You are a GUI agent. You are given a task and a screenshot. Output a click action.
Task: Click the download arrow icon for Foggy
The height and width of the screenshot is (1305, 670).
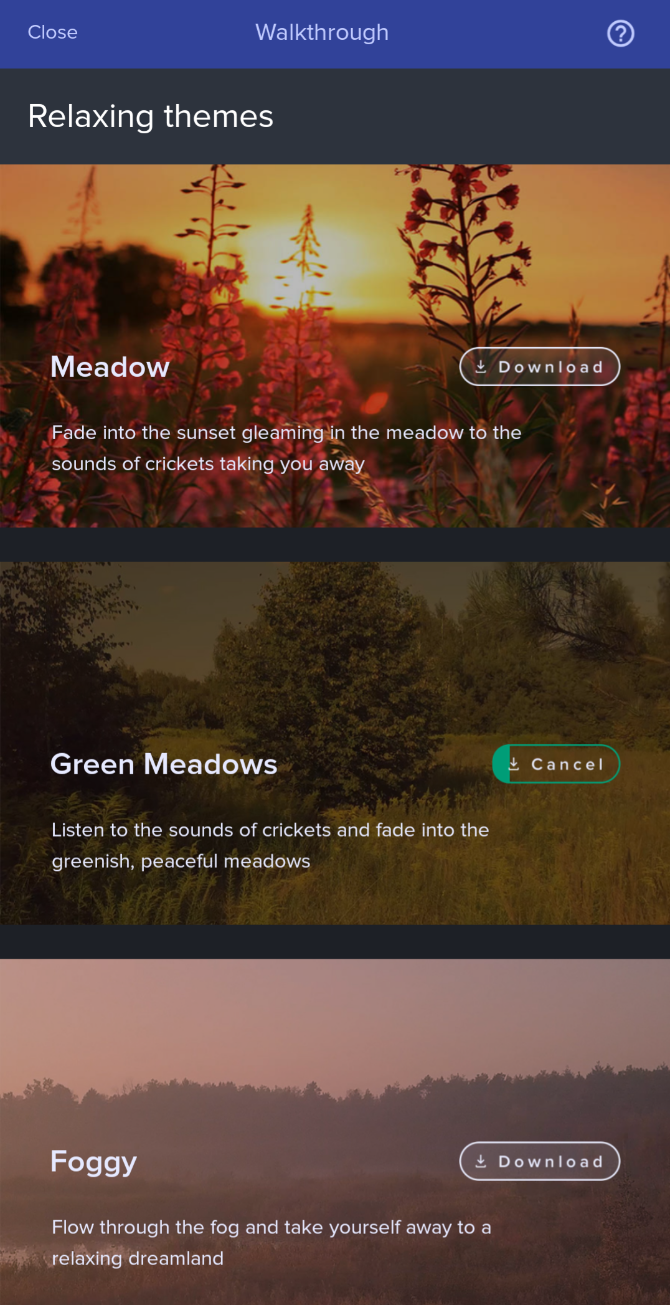click(x=481, y=1162)
